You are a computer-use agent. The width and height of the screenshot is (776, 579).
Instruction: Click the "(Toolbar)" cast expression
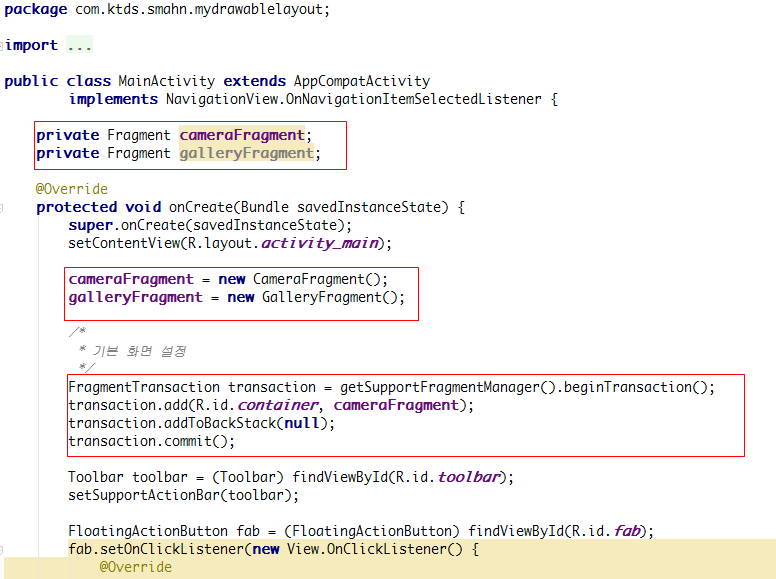coord(248,477)
